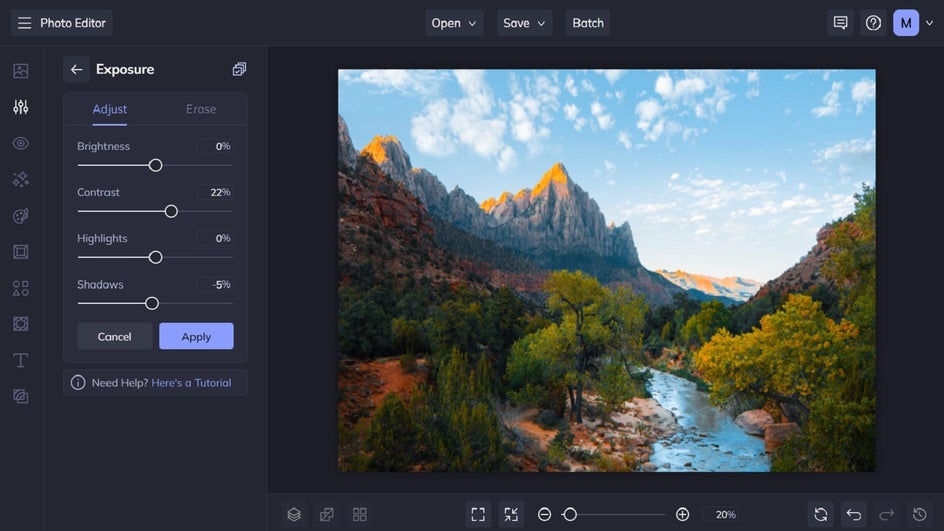Select the Text tool sidebar icon

click(20, 360)
